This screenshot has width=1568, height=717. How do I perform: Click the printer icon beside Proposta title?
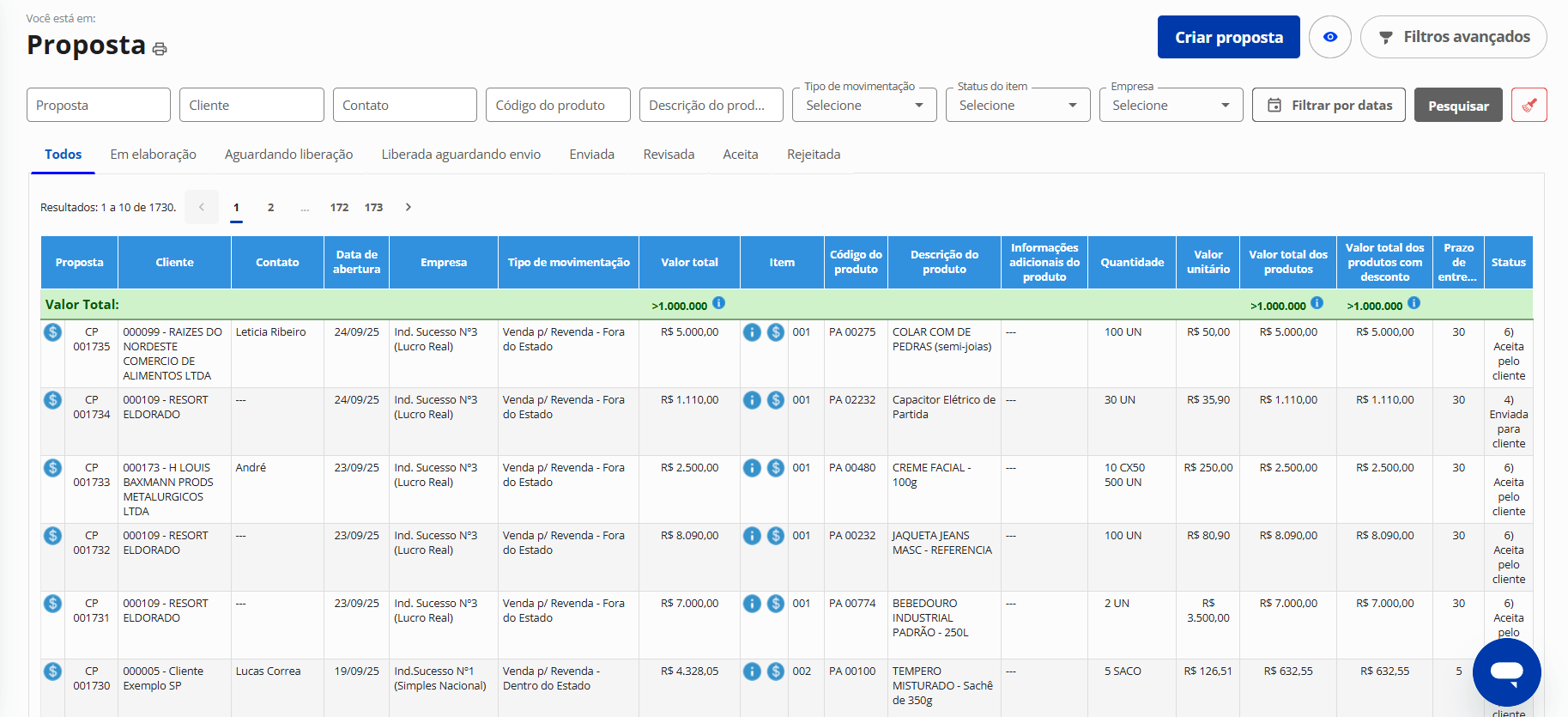pyautogui.click(x=160, y=49)
